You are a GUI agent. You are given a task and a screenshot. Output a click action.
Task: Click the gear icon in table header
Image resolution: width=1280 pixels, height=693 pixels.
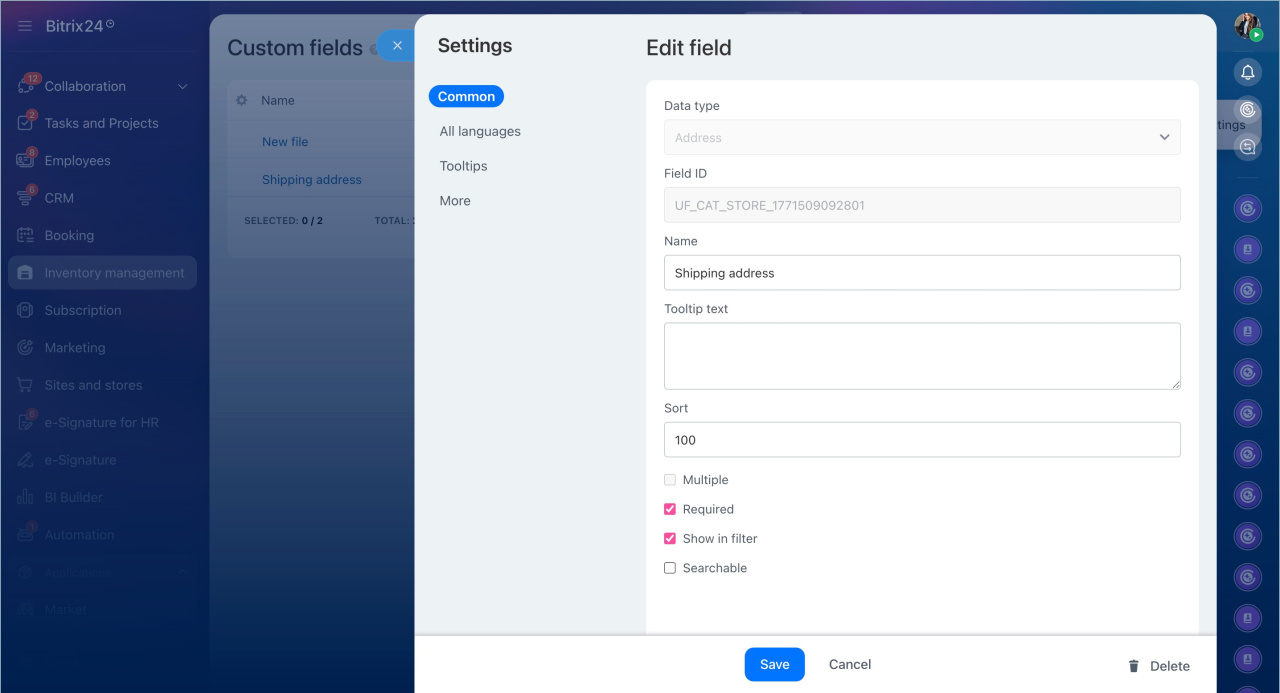[241, 100]
